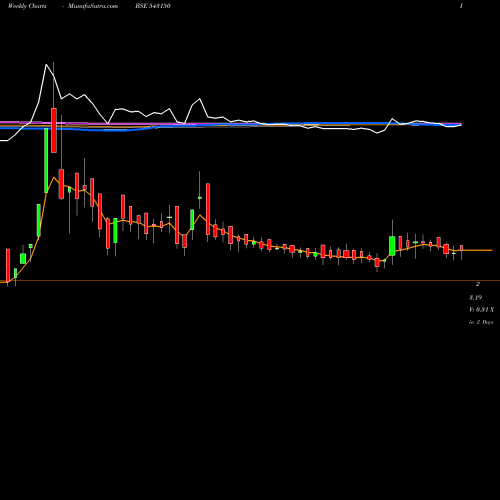Click the 'V: 0.81 X' volume text
The height and width of the screenshot is (500, 500).
tap(481, 310)
